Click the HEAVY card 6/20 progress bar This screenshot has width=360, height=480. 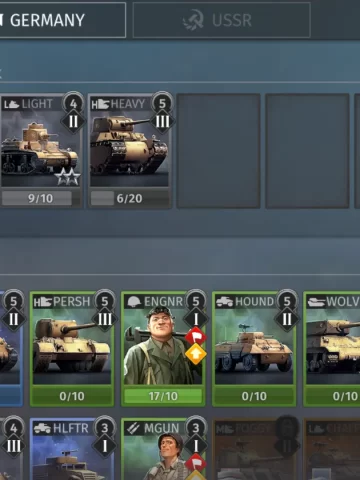click(129, 198)
